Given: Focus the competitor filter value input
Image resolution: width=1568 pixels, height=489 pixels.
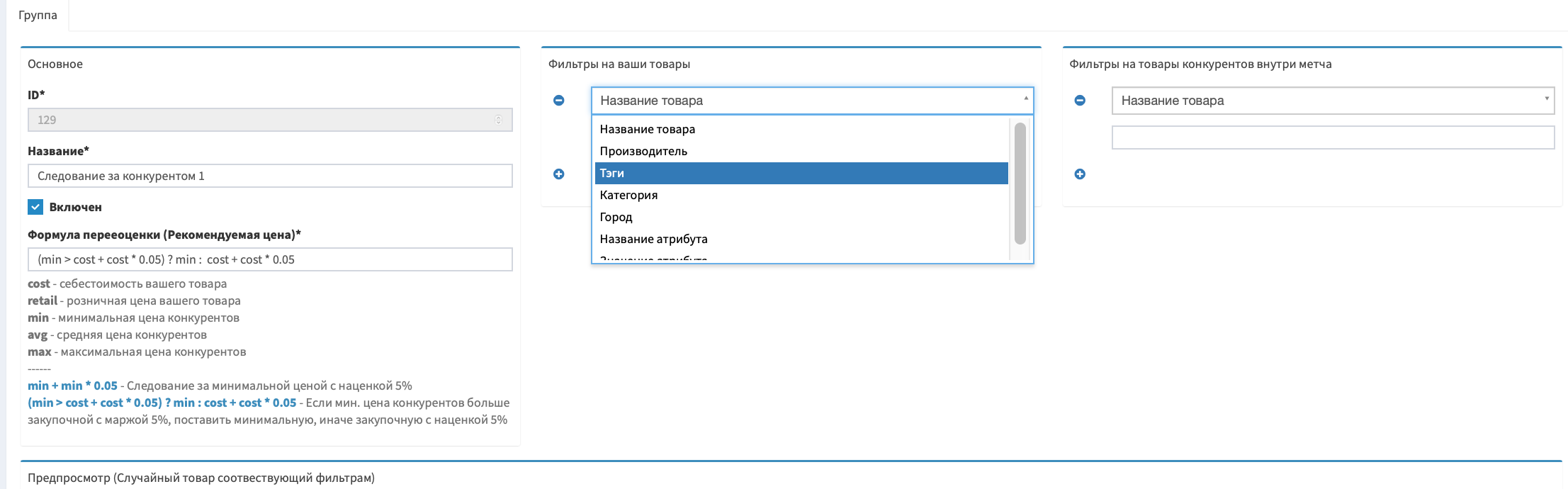Looking at the screenshot, I should click(x=1332, y=137).
